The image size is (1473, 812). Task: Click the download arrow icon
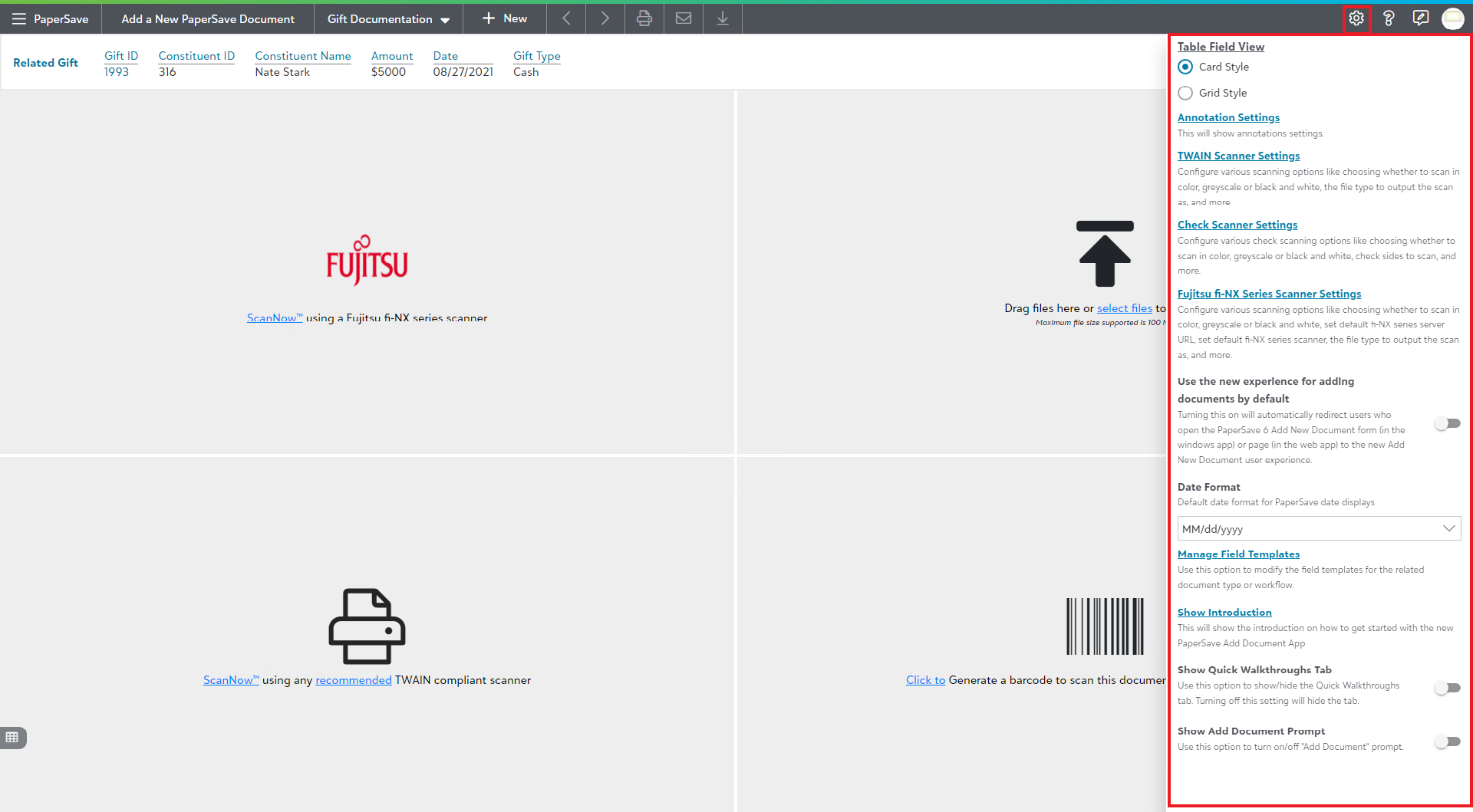[x=722, y=18]
